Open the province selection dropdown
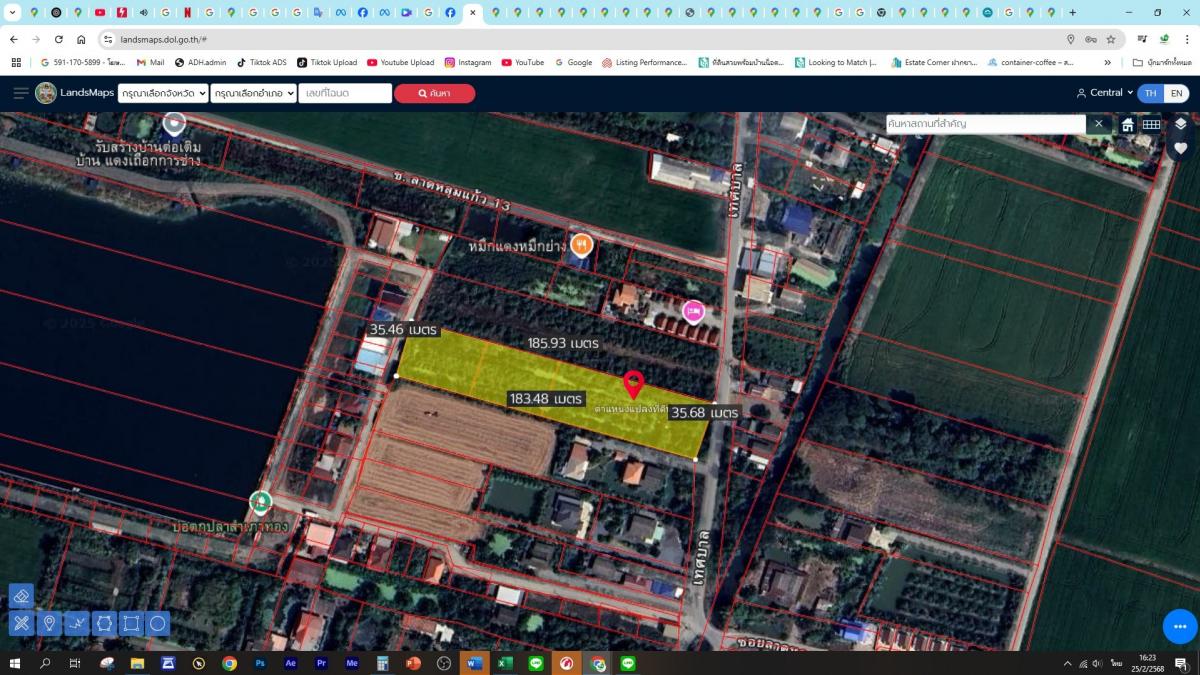 [x=163, y=93]
